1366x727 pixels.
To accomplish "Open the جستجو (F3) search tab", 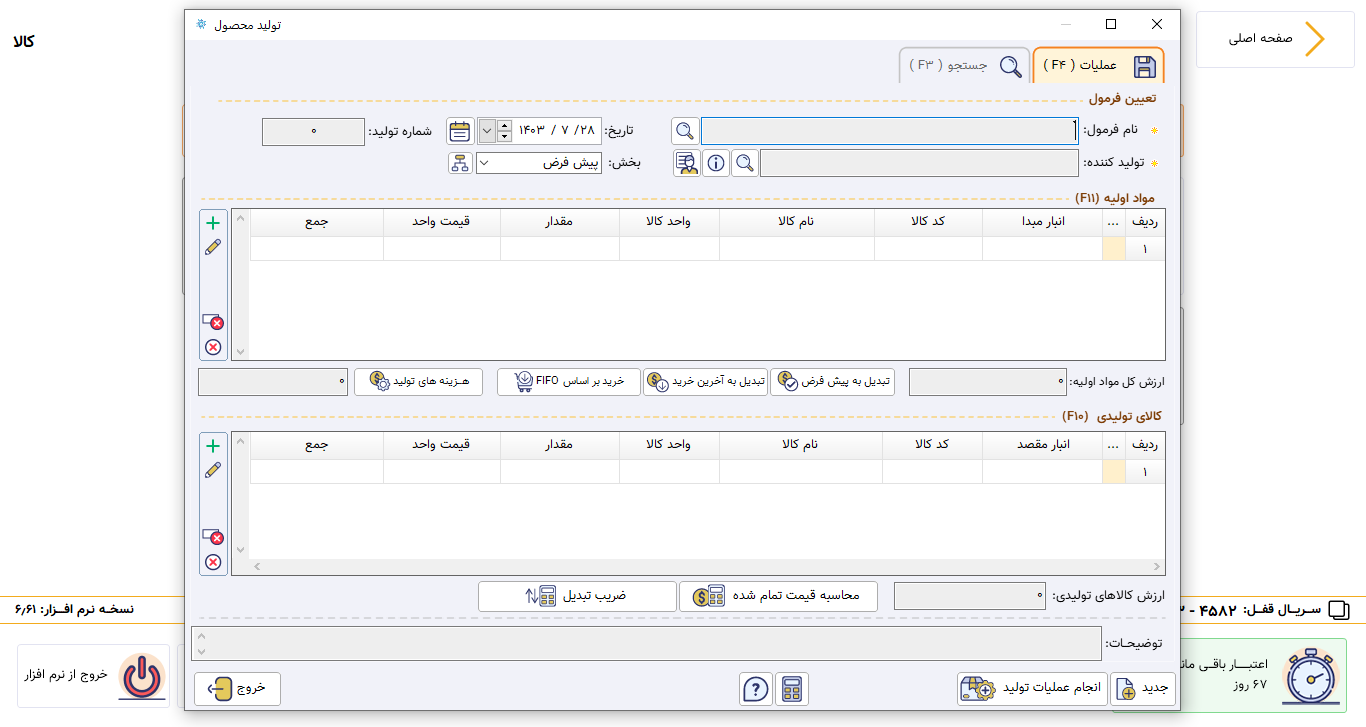I will coord(964,65).
